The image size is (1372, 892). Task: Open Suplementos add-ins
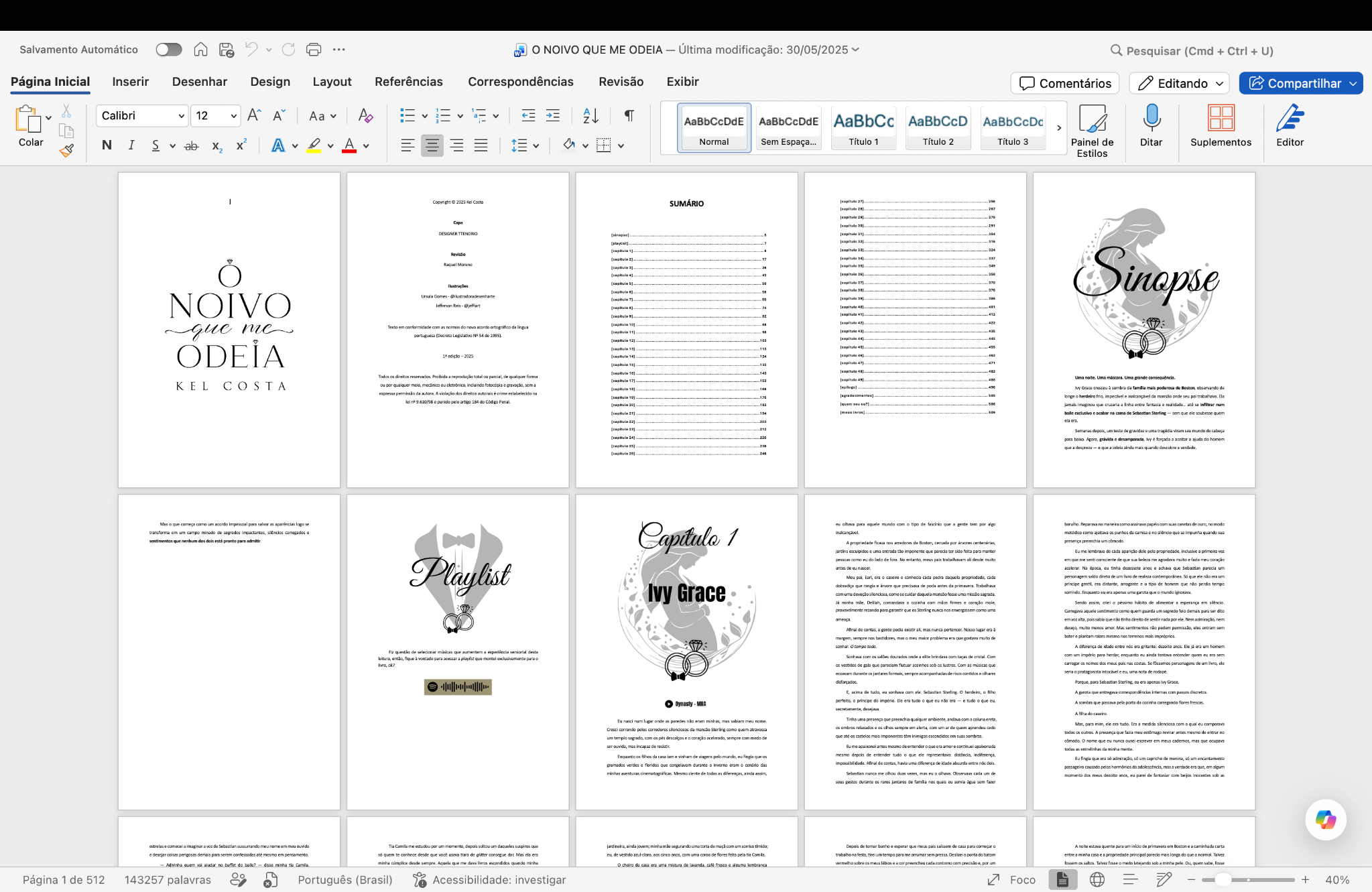tap(1221, 126)
